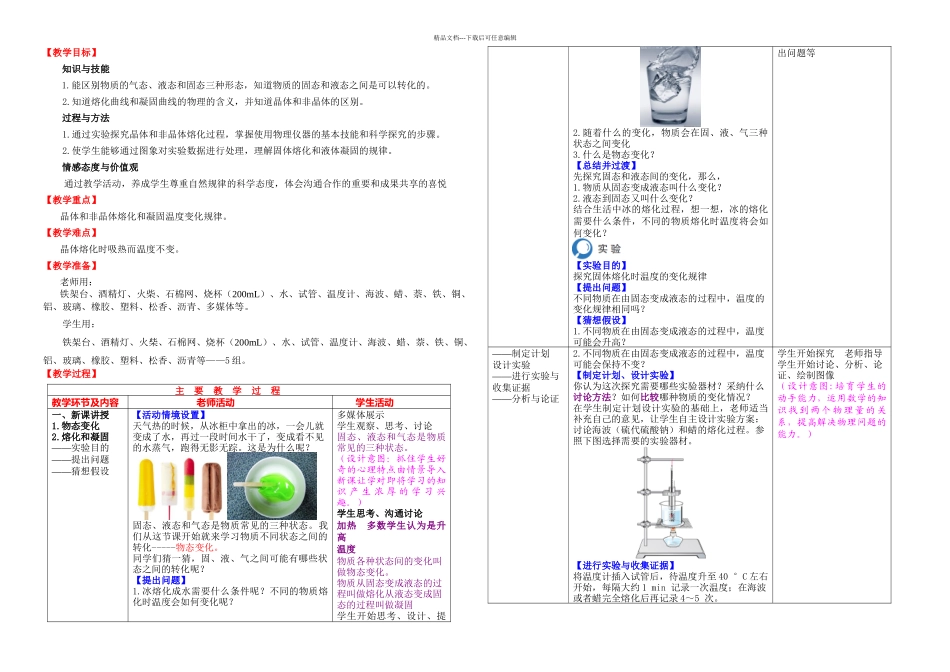Select the ——制定计划 line
The height and width of the screenshot is (672, 950).
(x=521, y=354)
